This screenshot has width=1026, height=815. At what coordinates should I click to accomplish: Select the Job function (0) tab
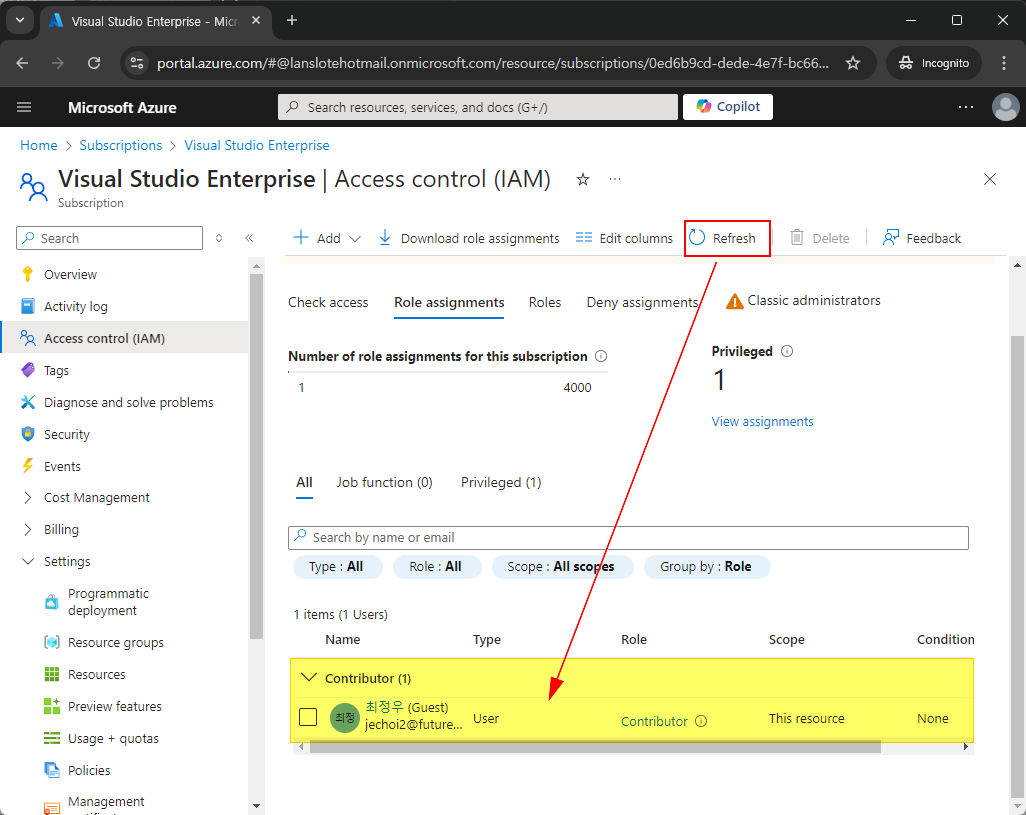coord(384,483)
